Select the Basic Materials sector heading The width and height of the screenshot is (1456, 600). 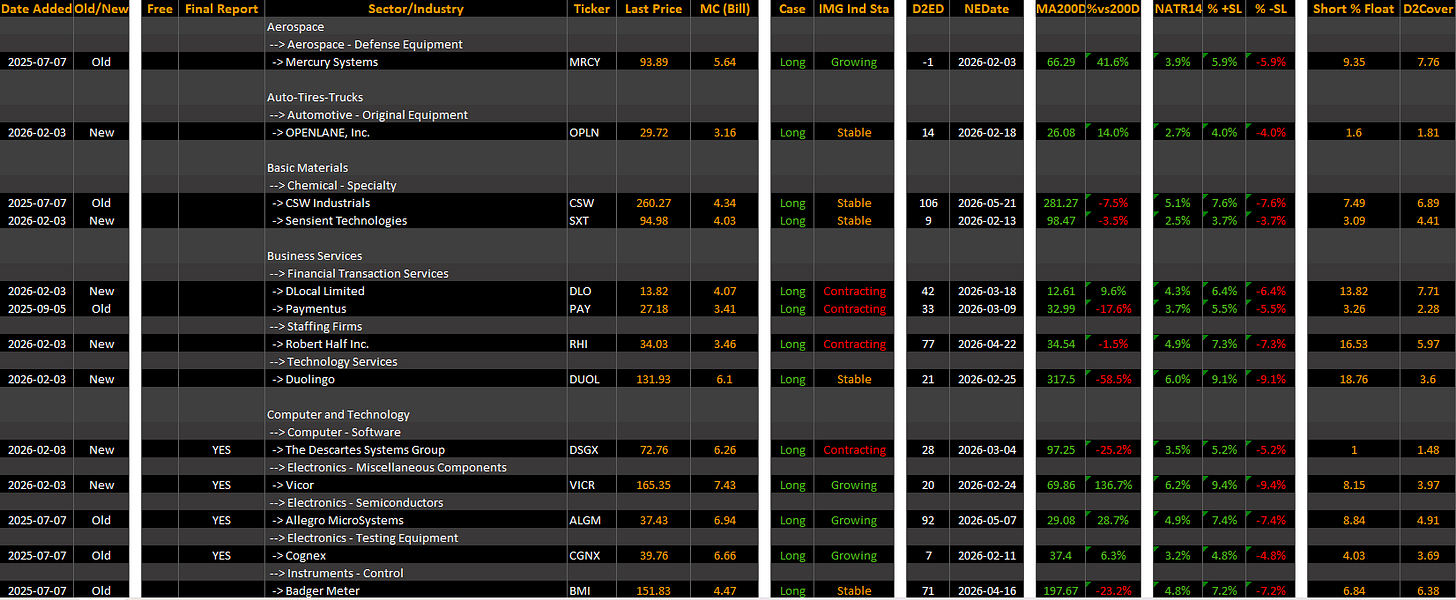(307, 168)
